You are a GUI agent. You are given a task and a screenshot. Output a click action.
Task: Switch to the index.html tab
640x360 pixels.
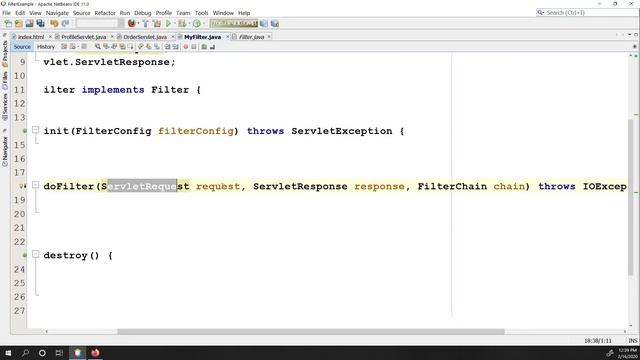[x=31, y=37]
